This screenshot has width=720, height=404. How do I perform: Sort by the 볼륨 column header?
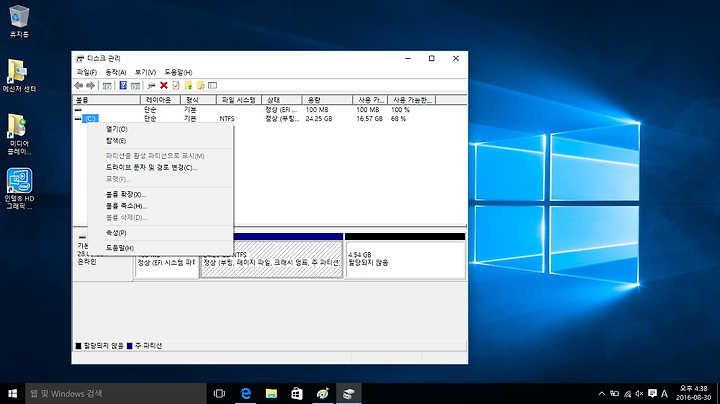107,100
